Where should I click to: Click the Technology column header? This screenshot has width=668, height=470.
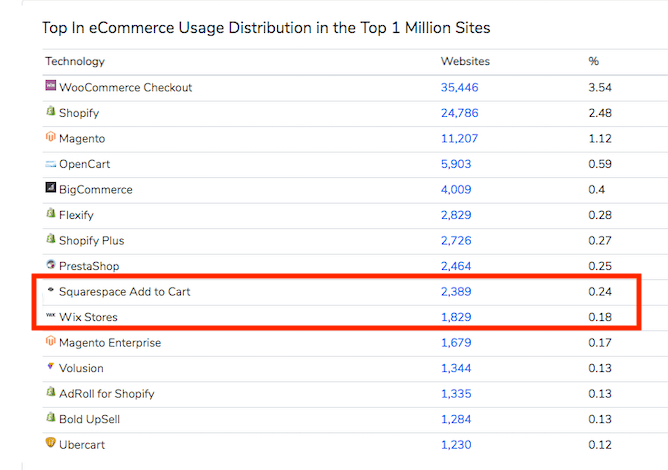[x=75, y=62]
